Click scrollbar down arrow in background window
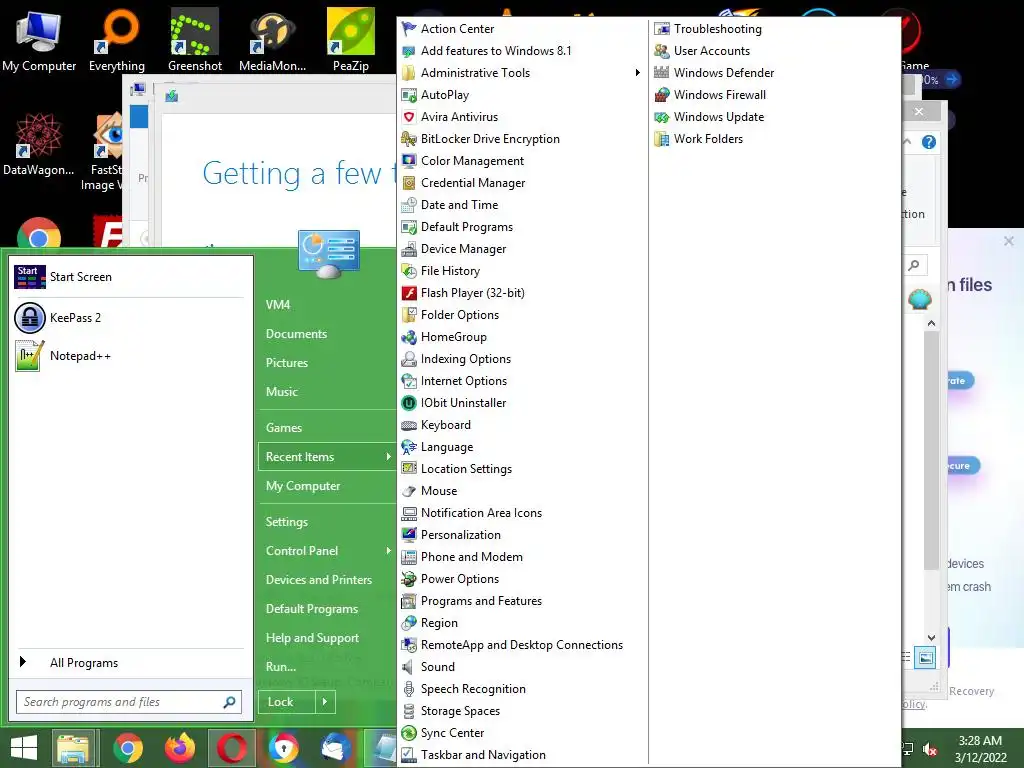The width and height of the screenshot is (1024, 768). click(x=931, y=637)
